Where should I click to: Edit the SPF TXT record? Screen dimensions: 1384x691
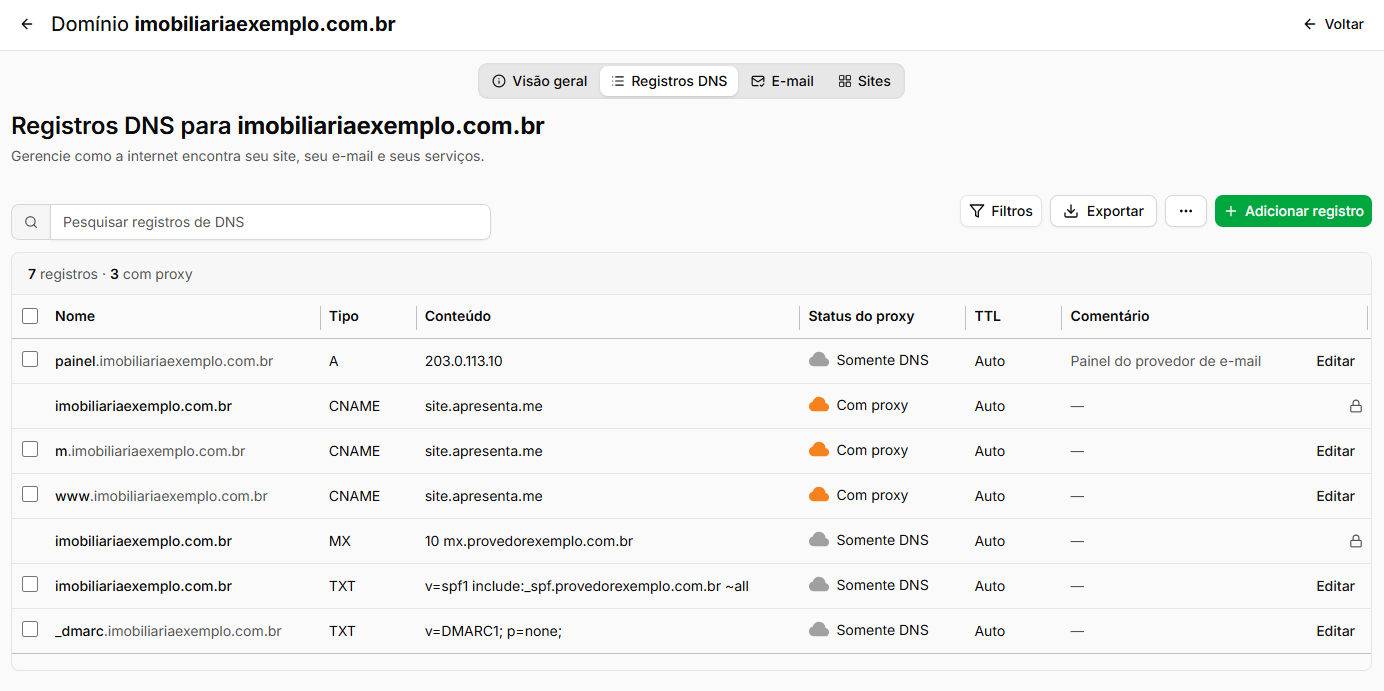pyautogui.click(x=1335, y=586)
